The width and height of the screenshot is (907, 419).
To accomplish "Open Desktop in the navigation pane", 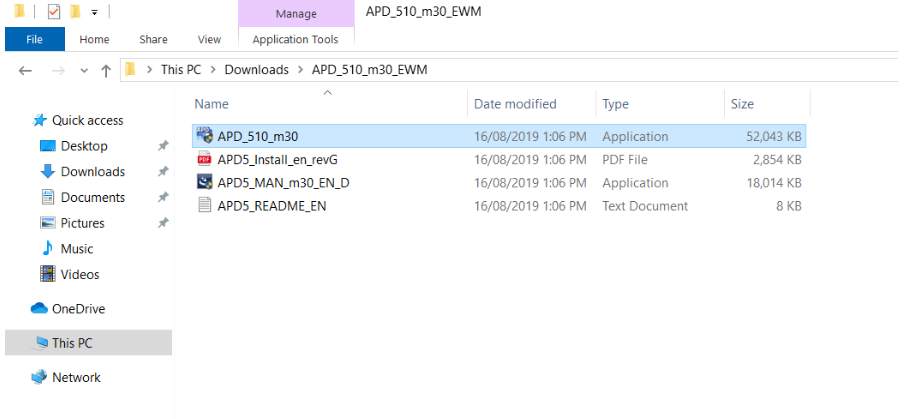I will pyautogui.click(x=84, y=146).
